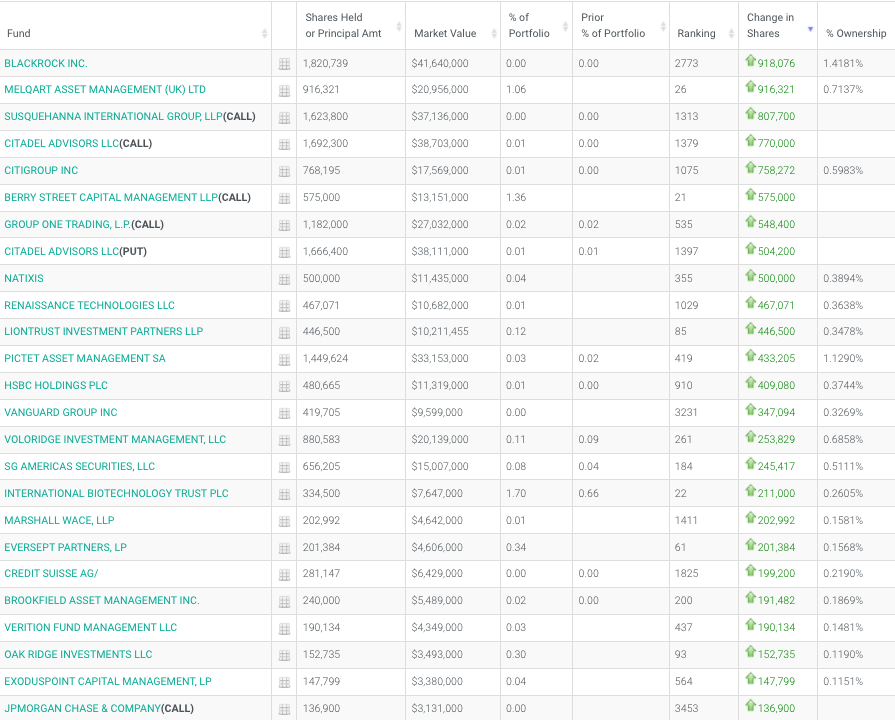Sort table by Fund column arrows
The width and height of the screenshot is (895, 720).
point(264,33)
